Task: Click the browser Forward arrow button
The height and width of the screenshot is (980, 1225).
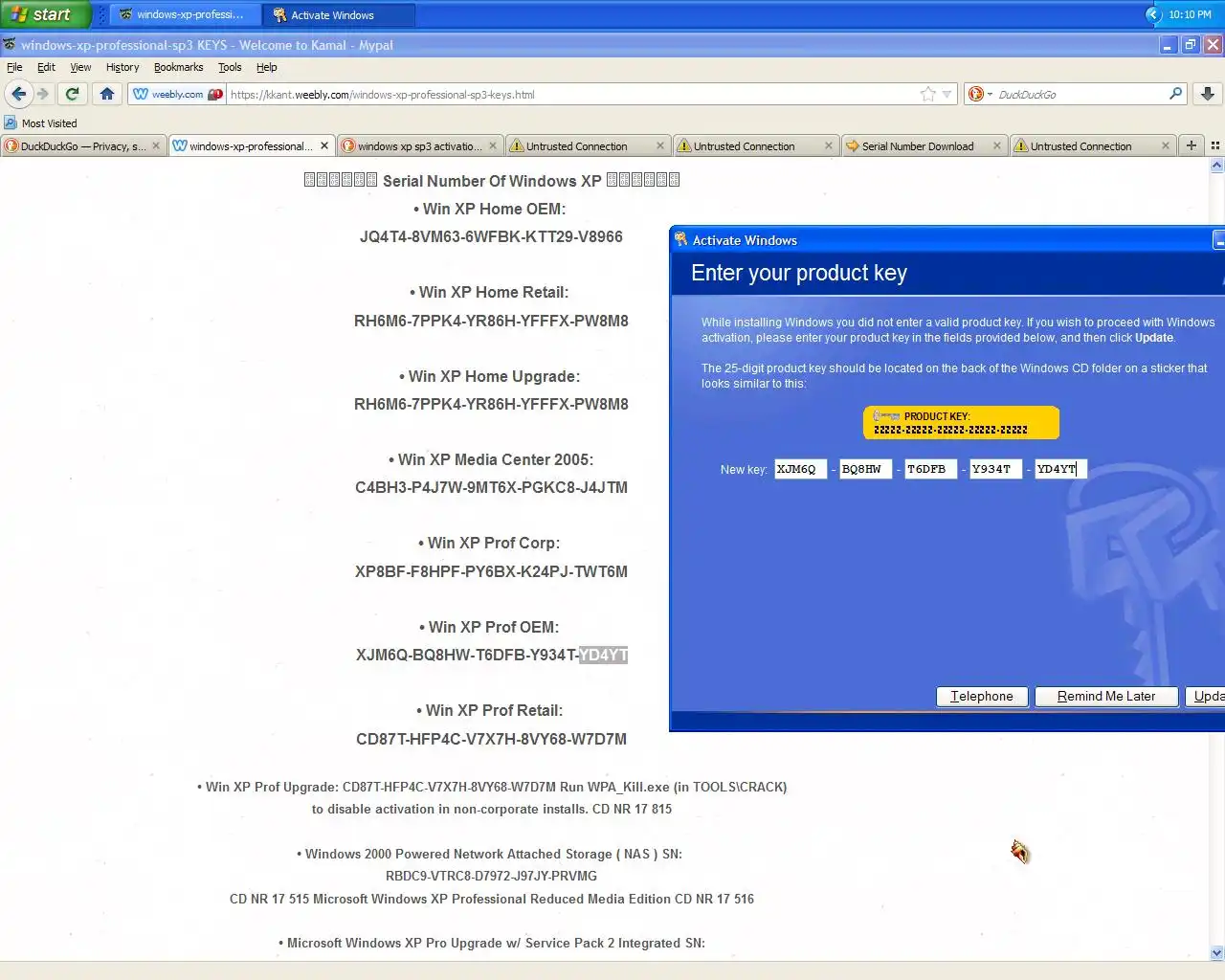Action: pyautogui.click(x=42, y=94)
